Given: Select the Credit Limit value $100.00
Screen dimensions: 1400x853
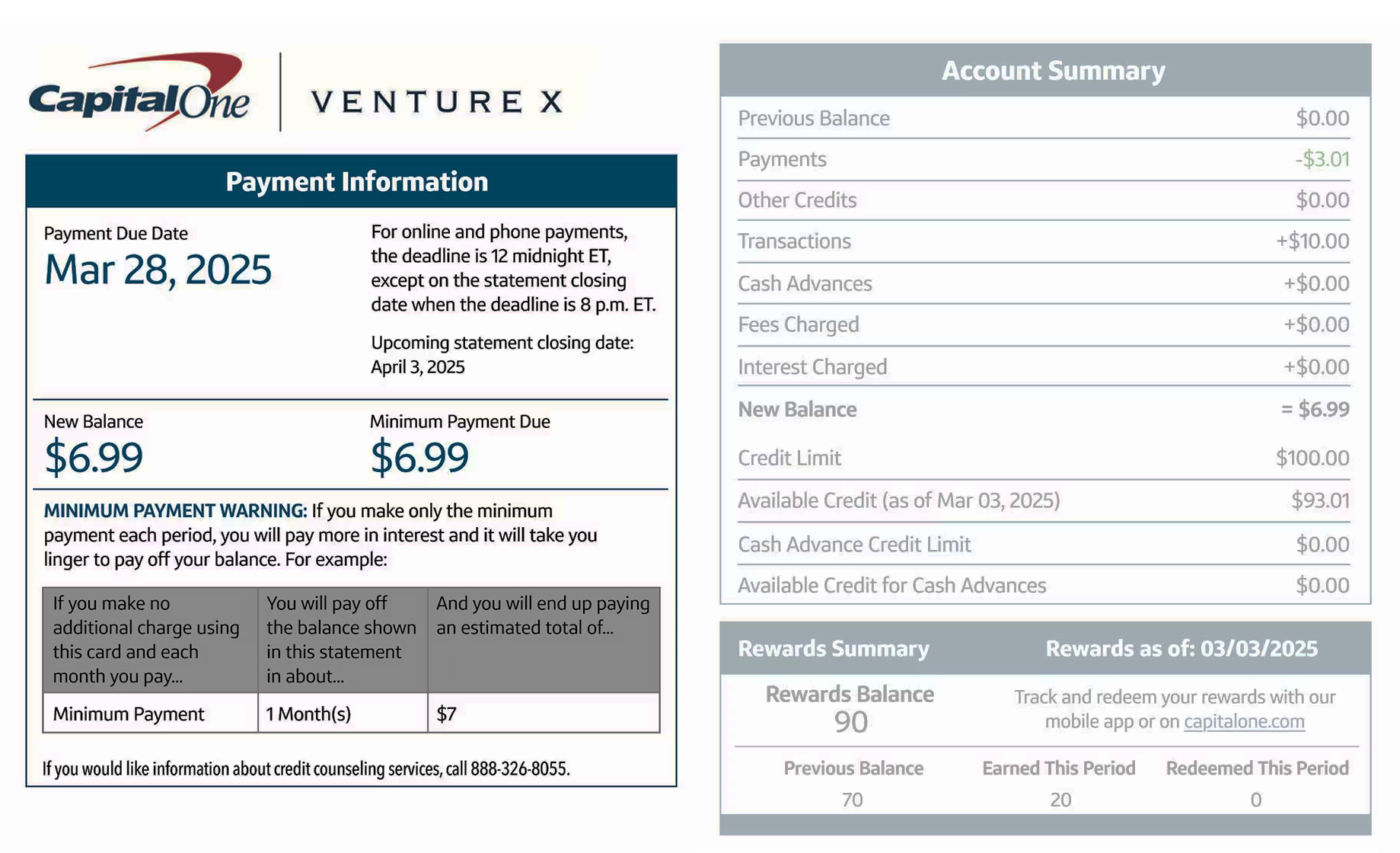Looking at the screenshot, I should tap(1312, 458).
